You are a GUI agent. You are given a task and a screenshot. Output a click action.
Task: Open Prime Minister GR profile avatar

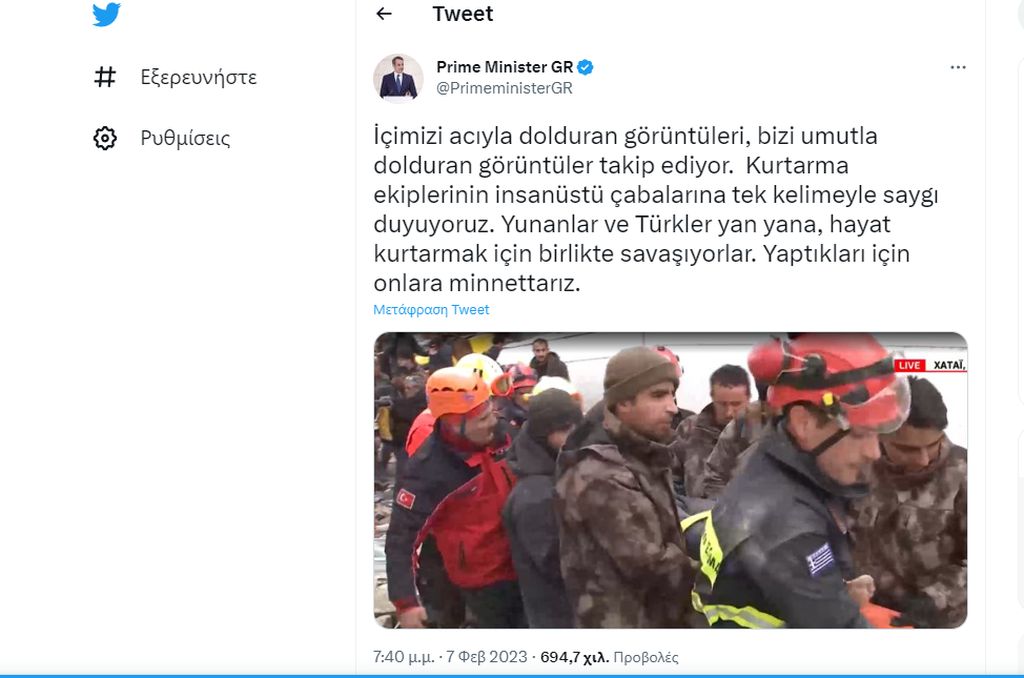click(398, 78)
